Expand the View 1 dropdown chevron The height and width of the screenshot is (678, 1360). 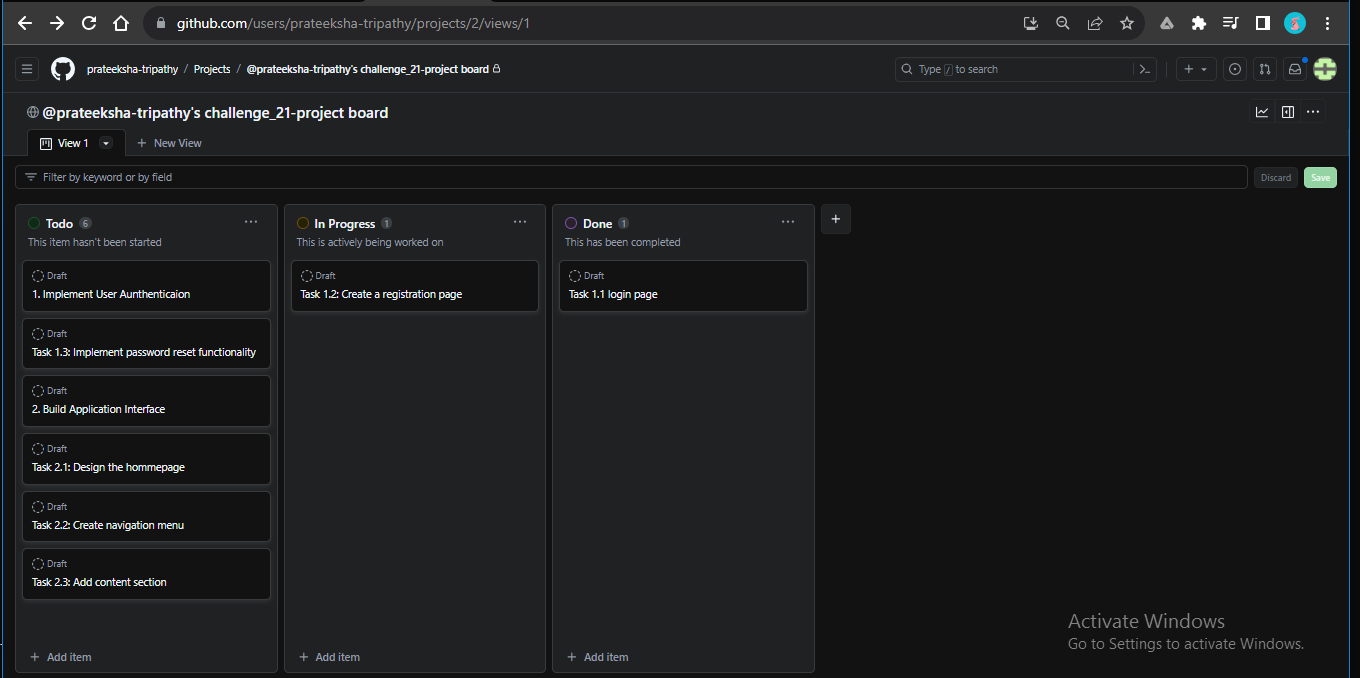point(105,143)
